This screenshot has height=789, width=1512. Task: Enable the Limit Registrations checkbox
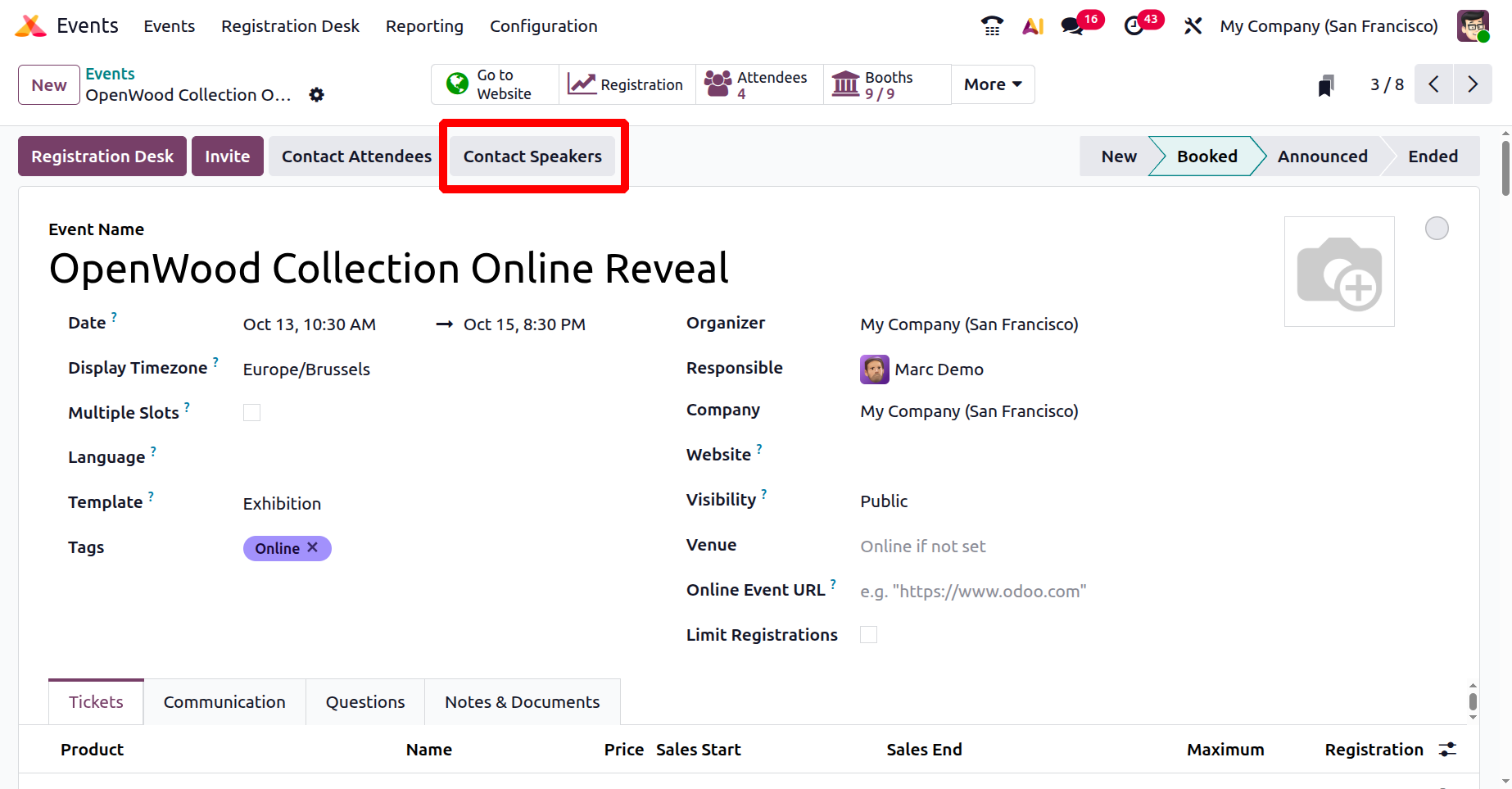tap(868, 635)
